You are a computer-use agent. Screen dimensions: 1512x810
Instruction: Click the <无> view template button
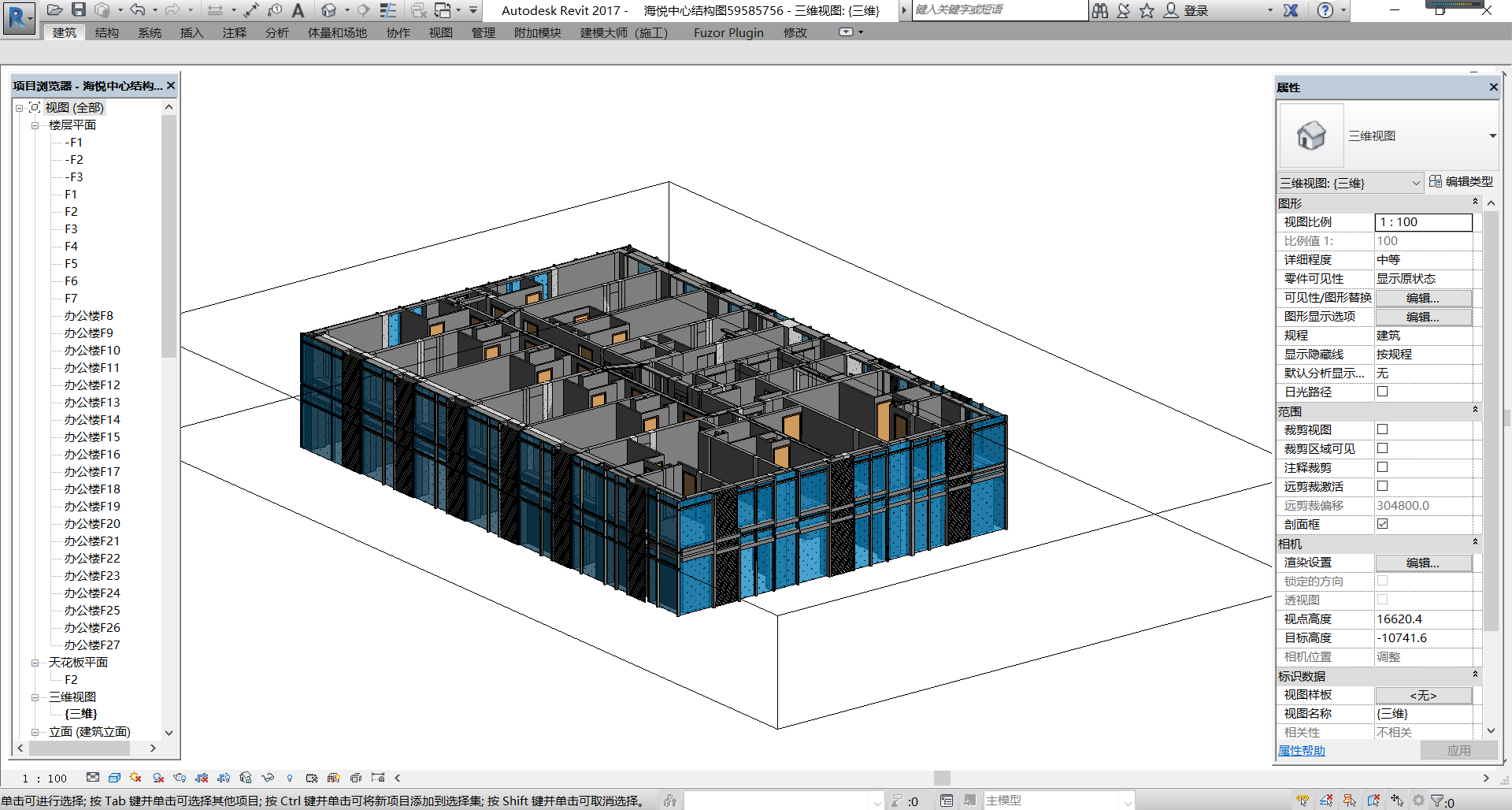1423,695
